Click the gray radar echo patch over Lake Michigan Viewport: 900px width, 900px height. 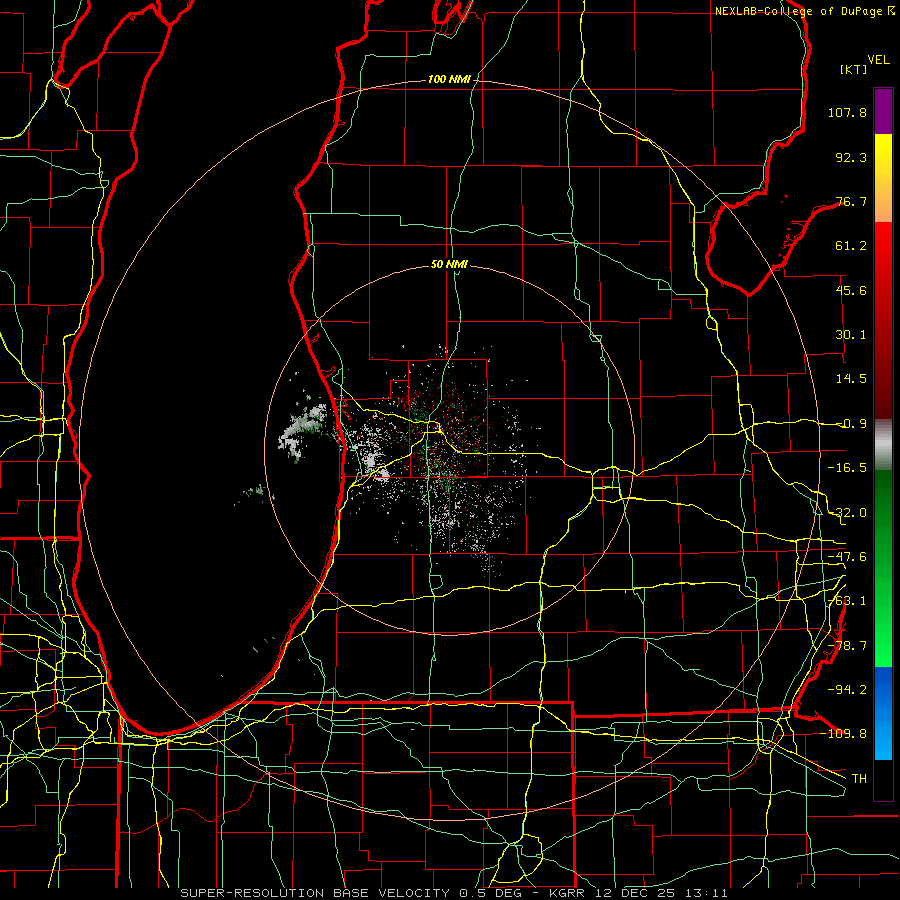(x=301, y=430)
